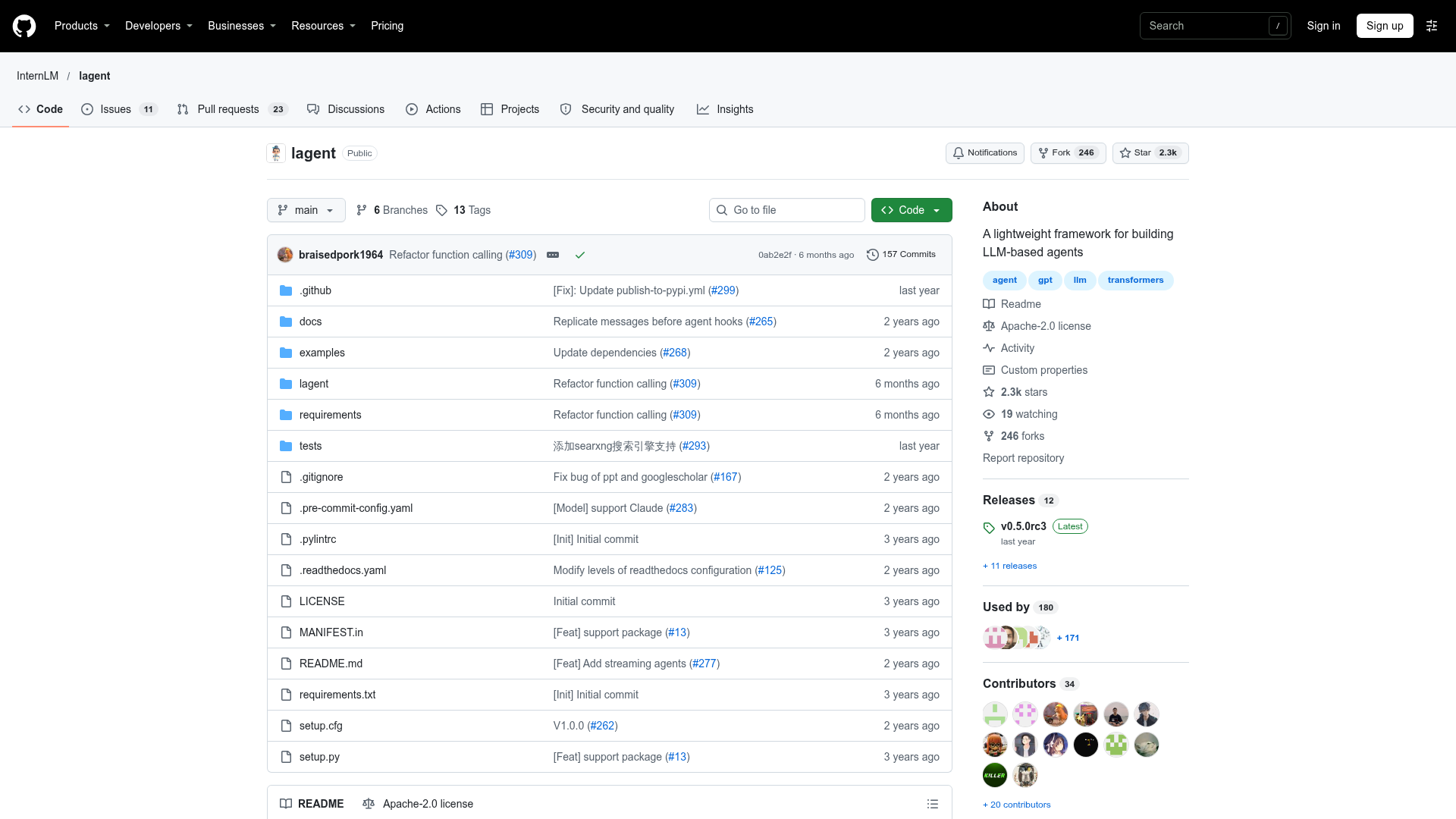The height and width of the screenshot is (819, 1456).
Task: Click the gpt topic tag
Action: point(1045,281)
